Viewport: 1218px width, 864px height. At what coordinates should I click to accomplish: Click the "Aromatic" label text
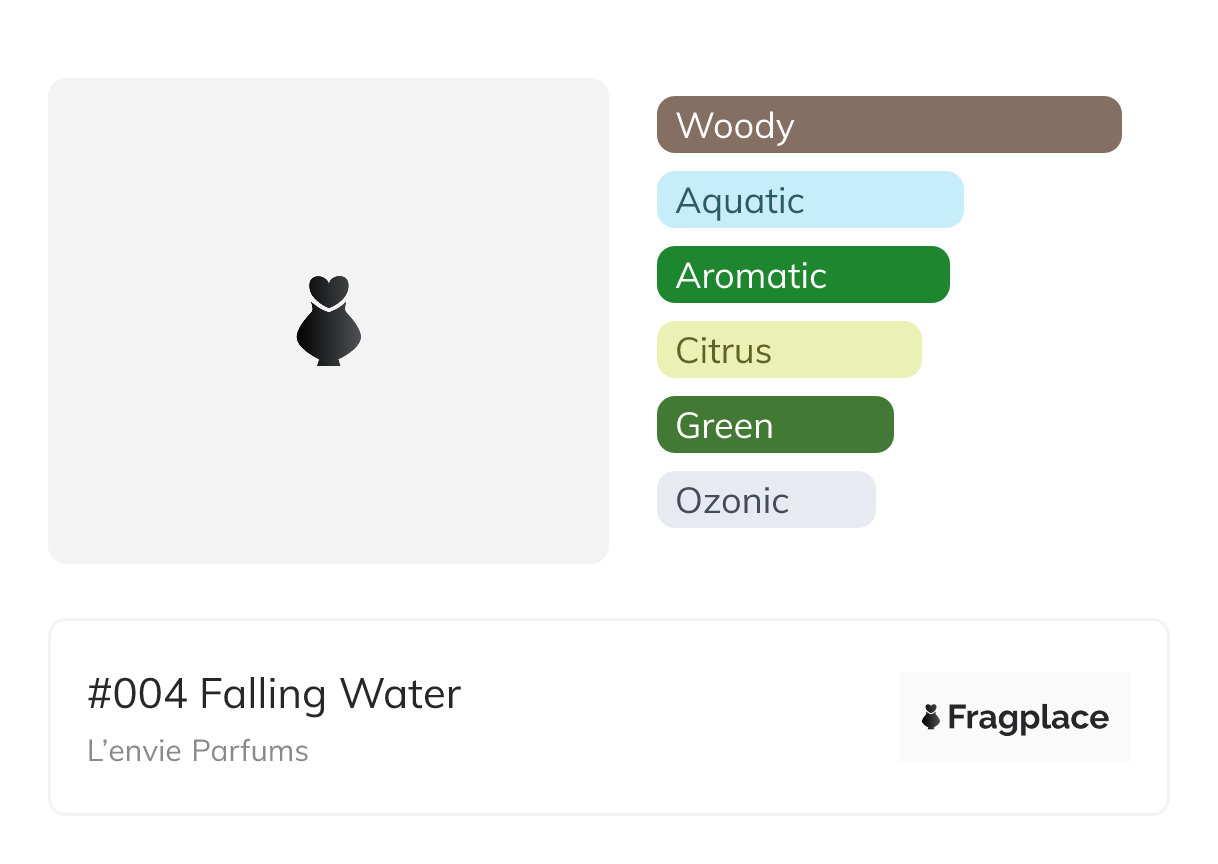click(751, 276)
